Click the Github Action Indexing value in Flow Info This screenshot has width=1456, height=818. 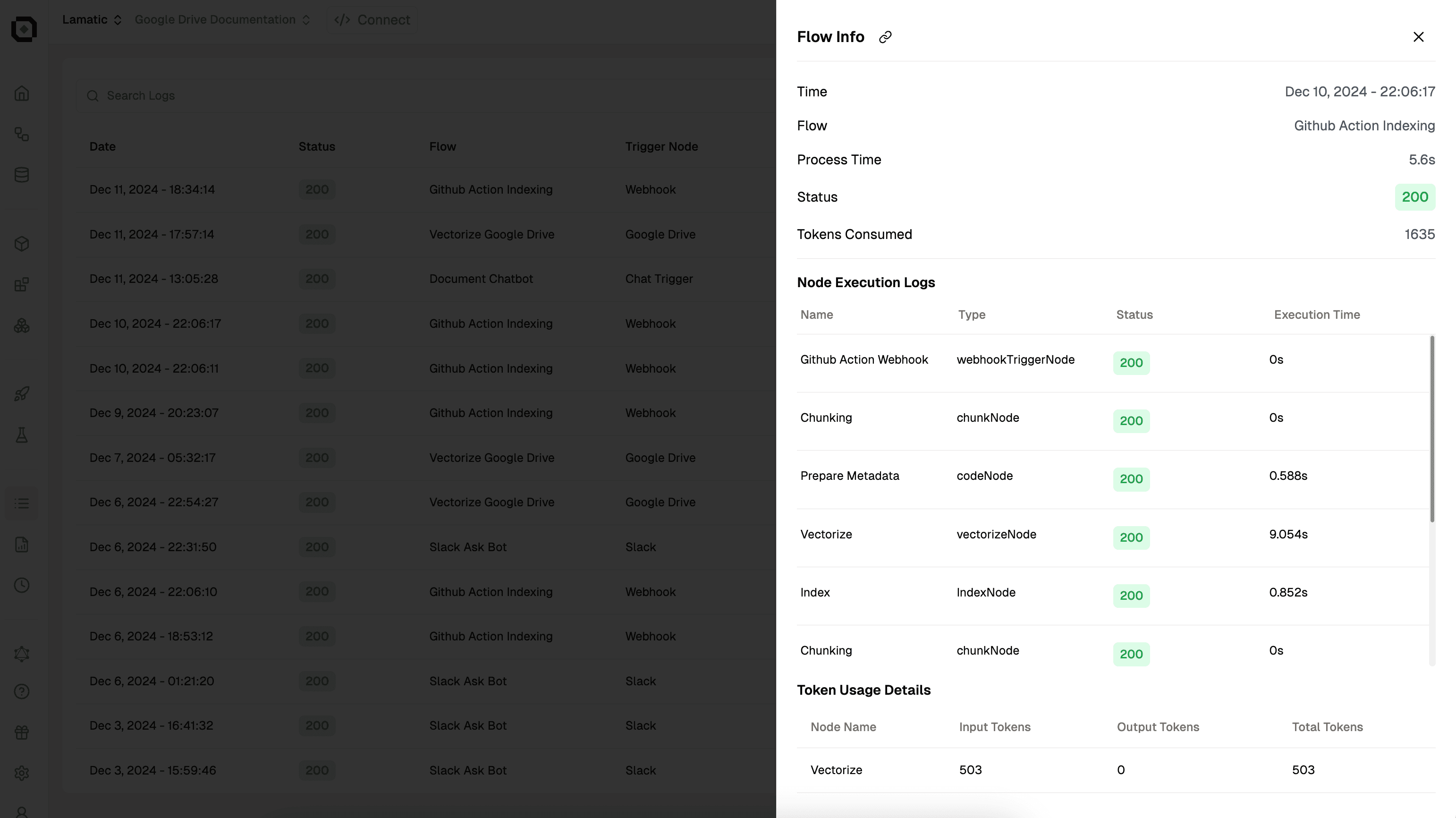point(1364,126)
